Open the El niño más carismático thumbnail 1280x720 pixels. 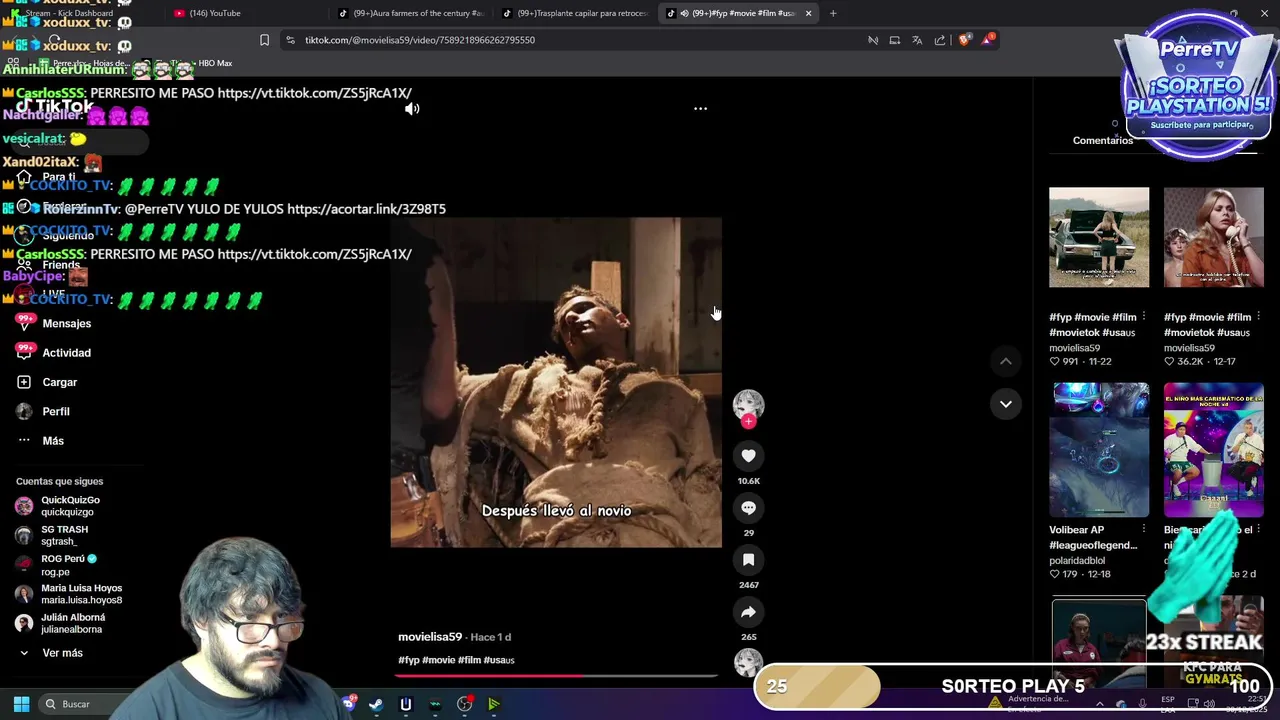click(1213, 449)
